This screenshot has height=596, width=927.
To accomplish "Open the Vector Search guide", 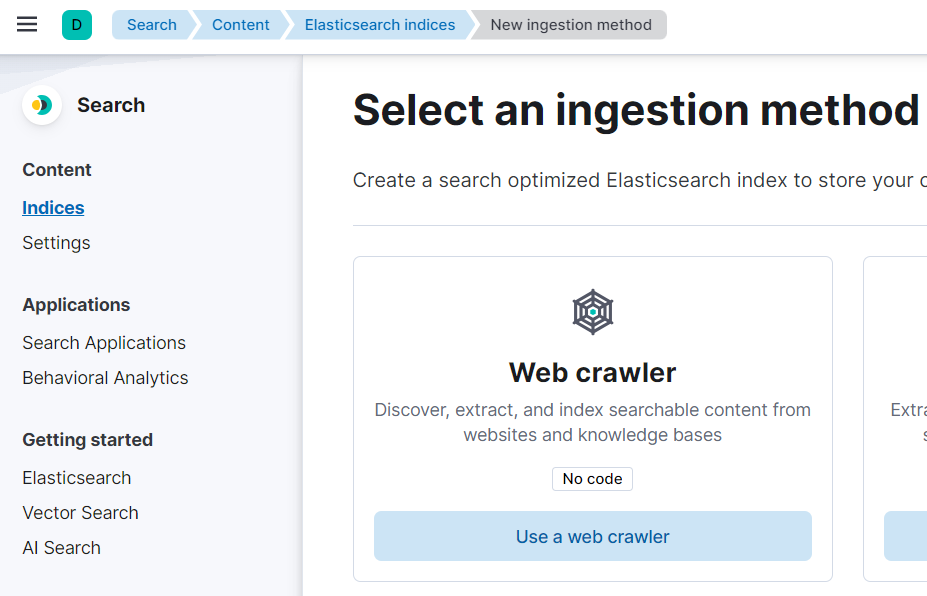I will click(80, 512).
